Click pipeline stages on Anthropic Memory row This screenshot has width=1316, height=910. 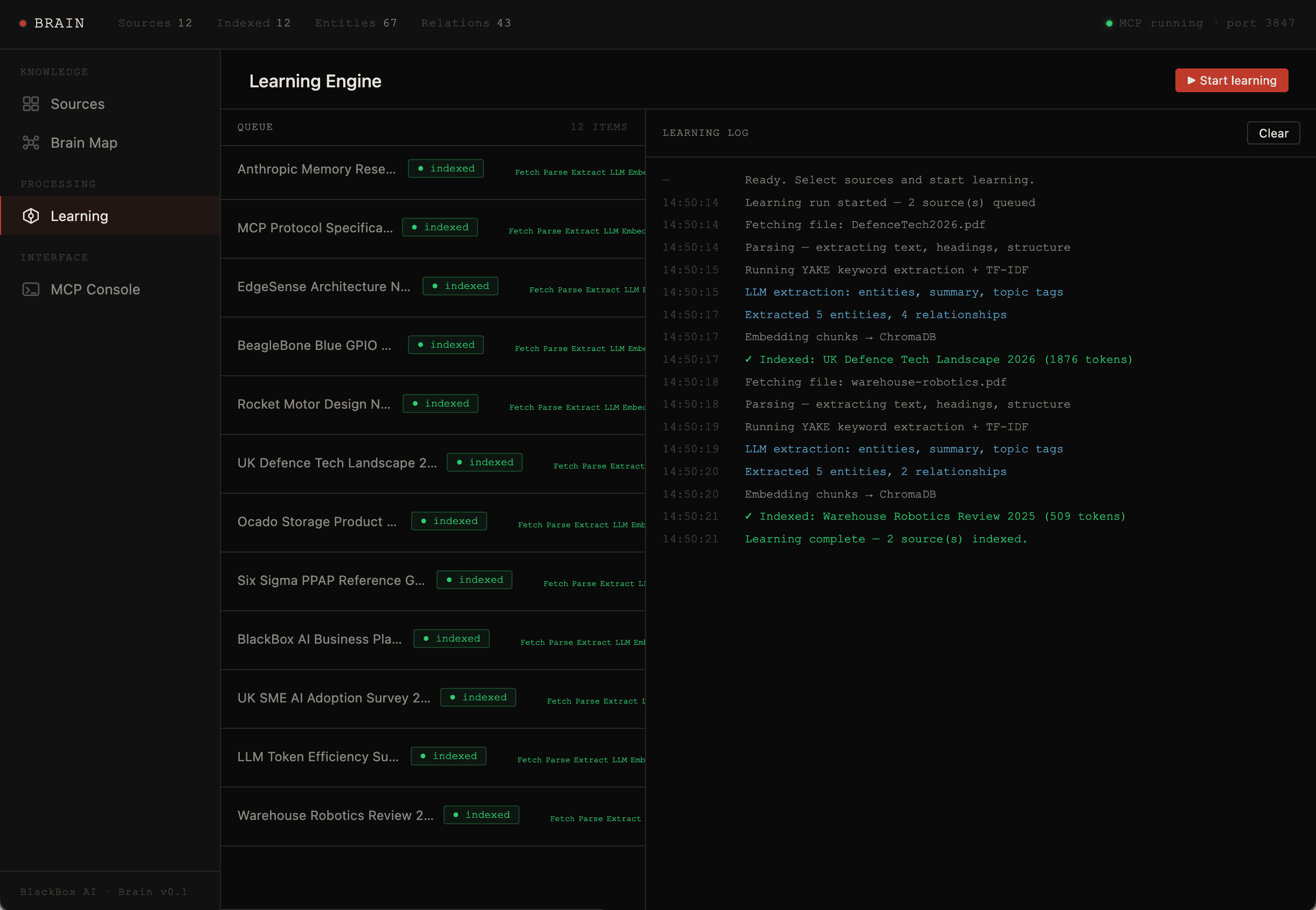580,172
